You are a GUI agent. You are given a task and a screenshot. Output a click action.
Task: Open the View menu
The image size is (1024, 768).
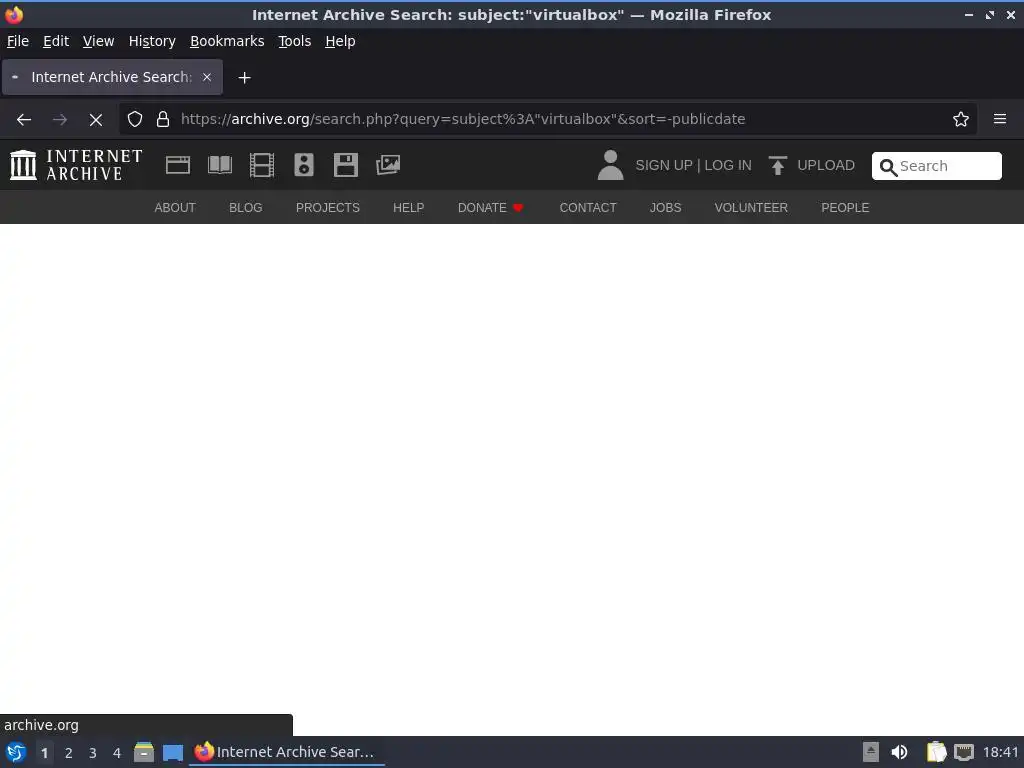click(99, 41)
